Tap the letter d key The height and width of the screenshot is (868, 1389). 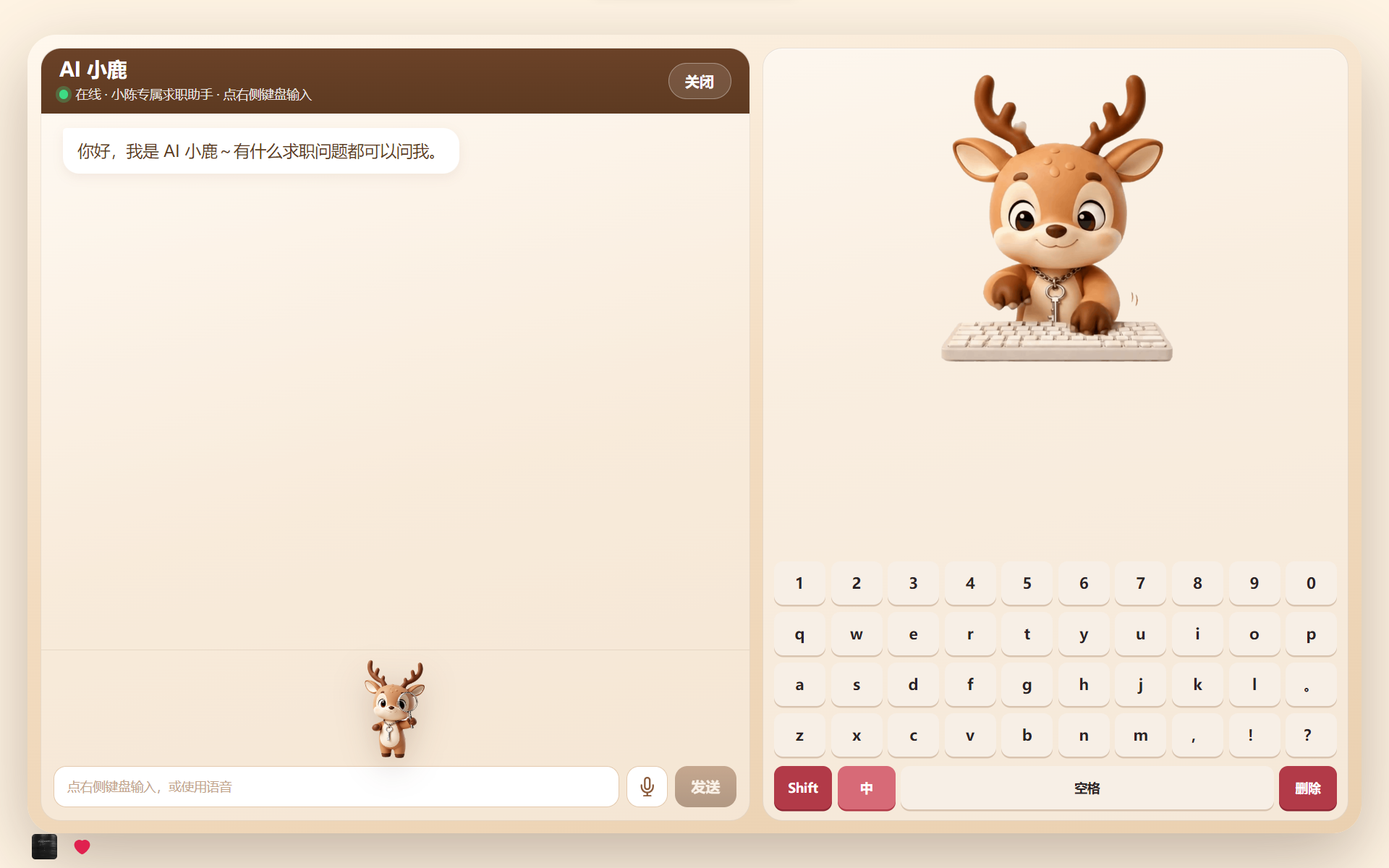[x=913, y=684]
